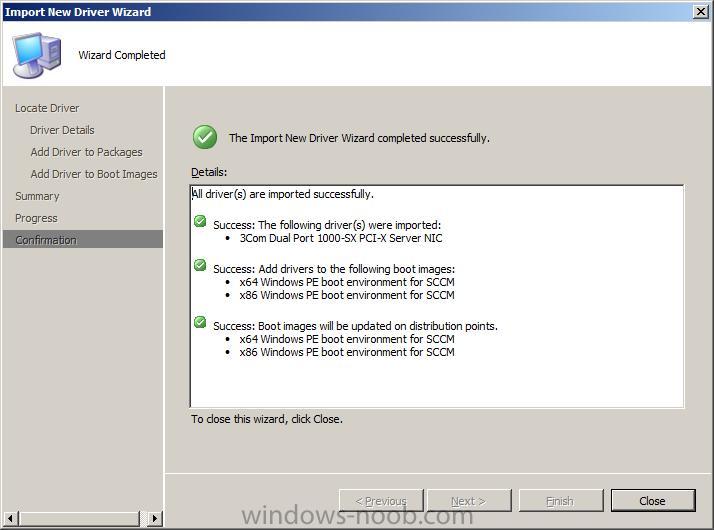The width and height of the screenshot is (714, 530).
Task: Click the 'Details:' label
Action: [209, 172]
